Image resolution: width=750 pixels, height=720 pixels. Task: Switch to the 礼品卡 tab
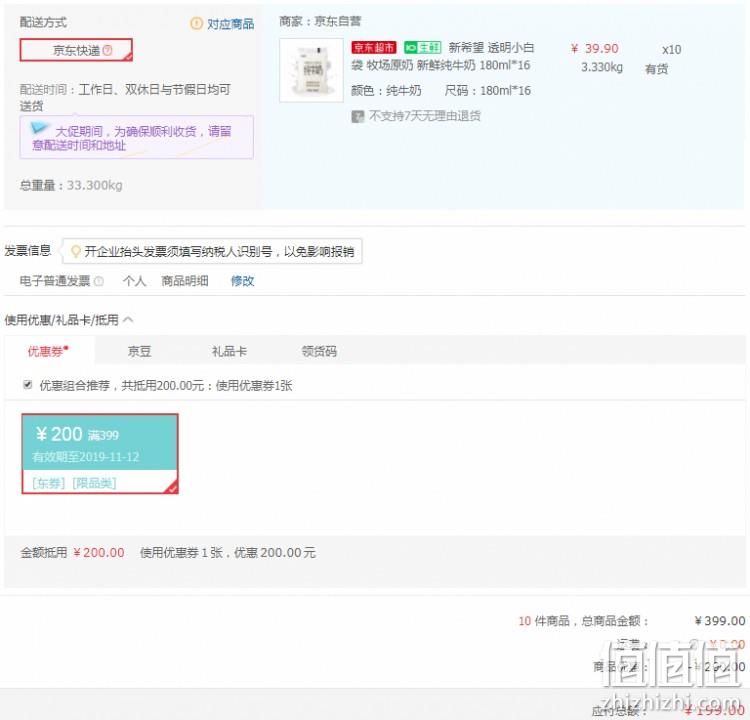pyautogui.click(x=230, y=351)
